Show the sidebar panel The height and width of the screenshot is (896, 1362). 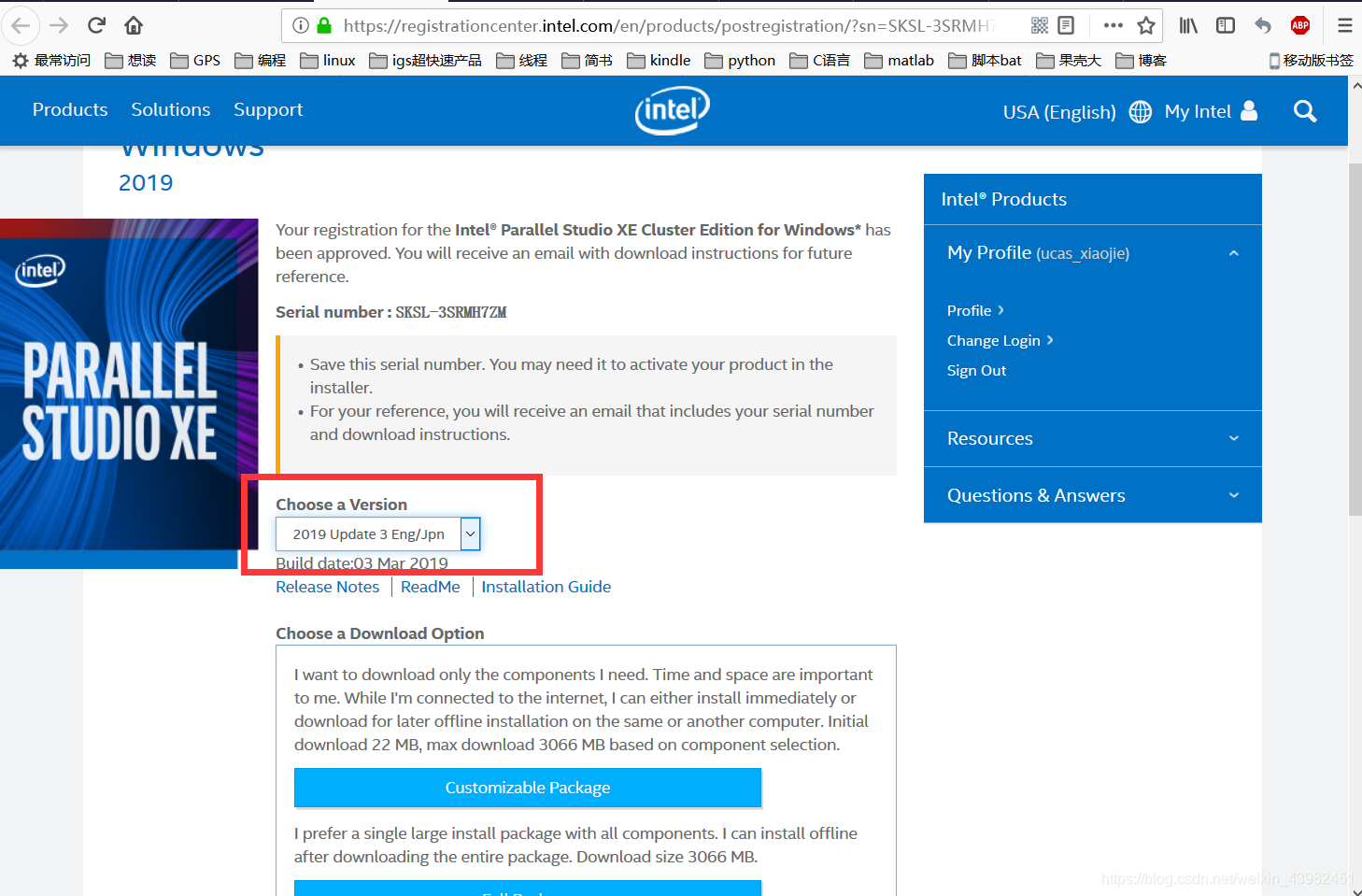tap(1226, 25)
